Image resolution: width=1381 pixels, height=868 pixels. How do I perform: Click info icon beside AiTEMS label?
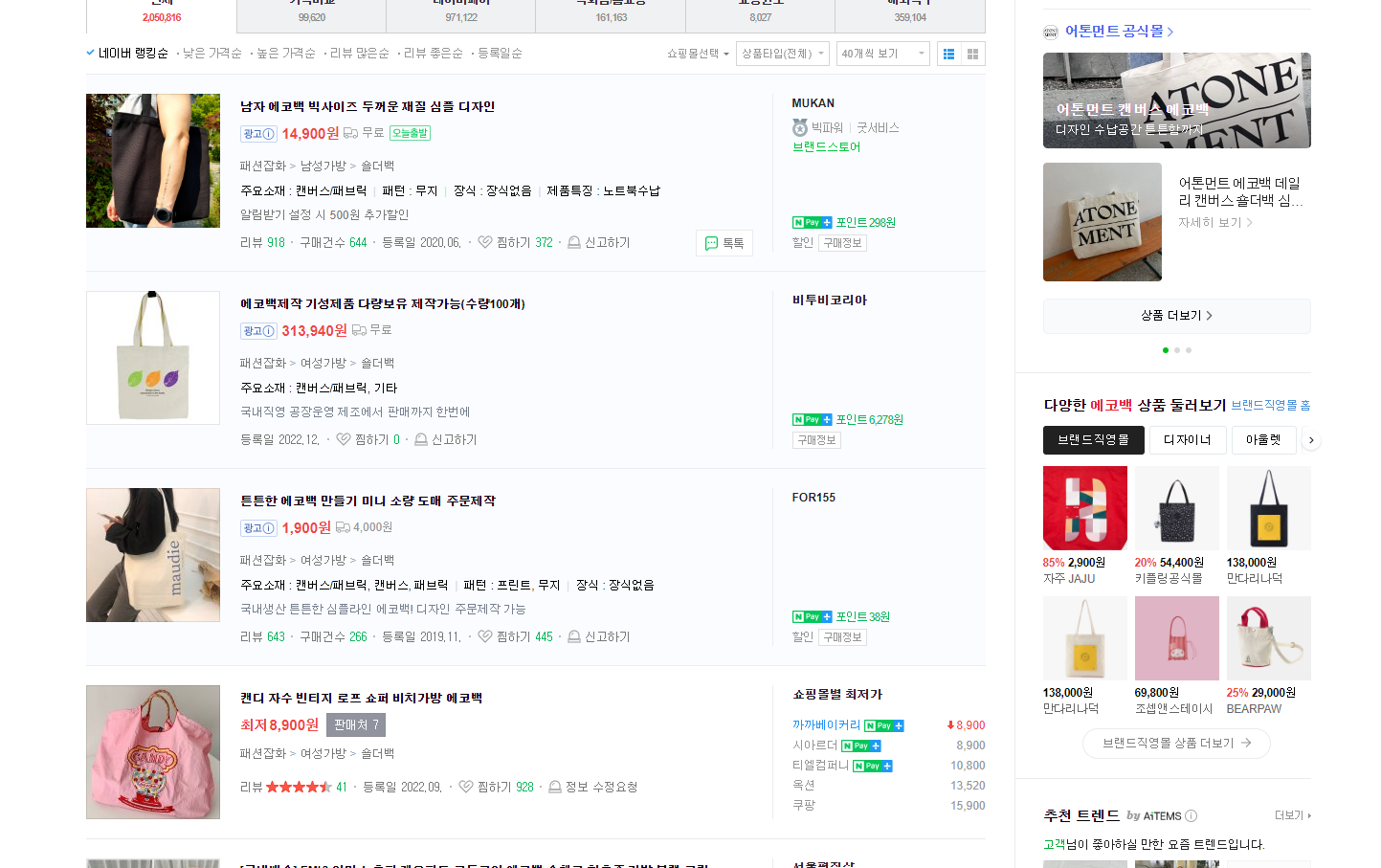click(x=1192, y=816)
